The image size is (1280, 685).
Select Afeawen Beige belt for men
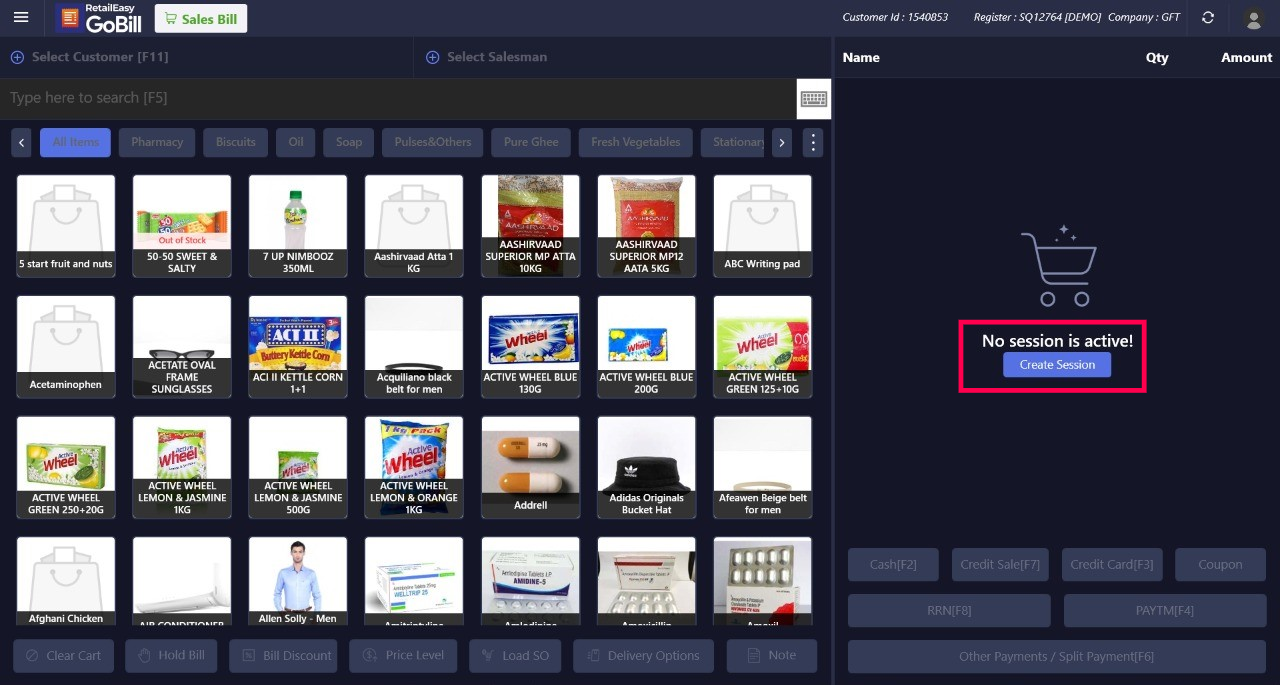point(762,468)
